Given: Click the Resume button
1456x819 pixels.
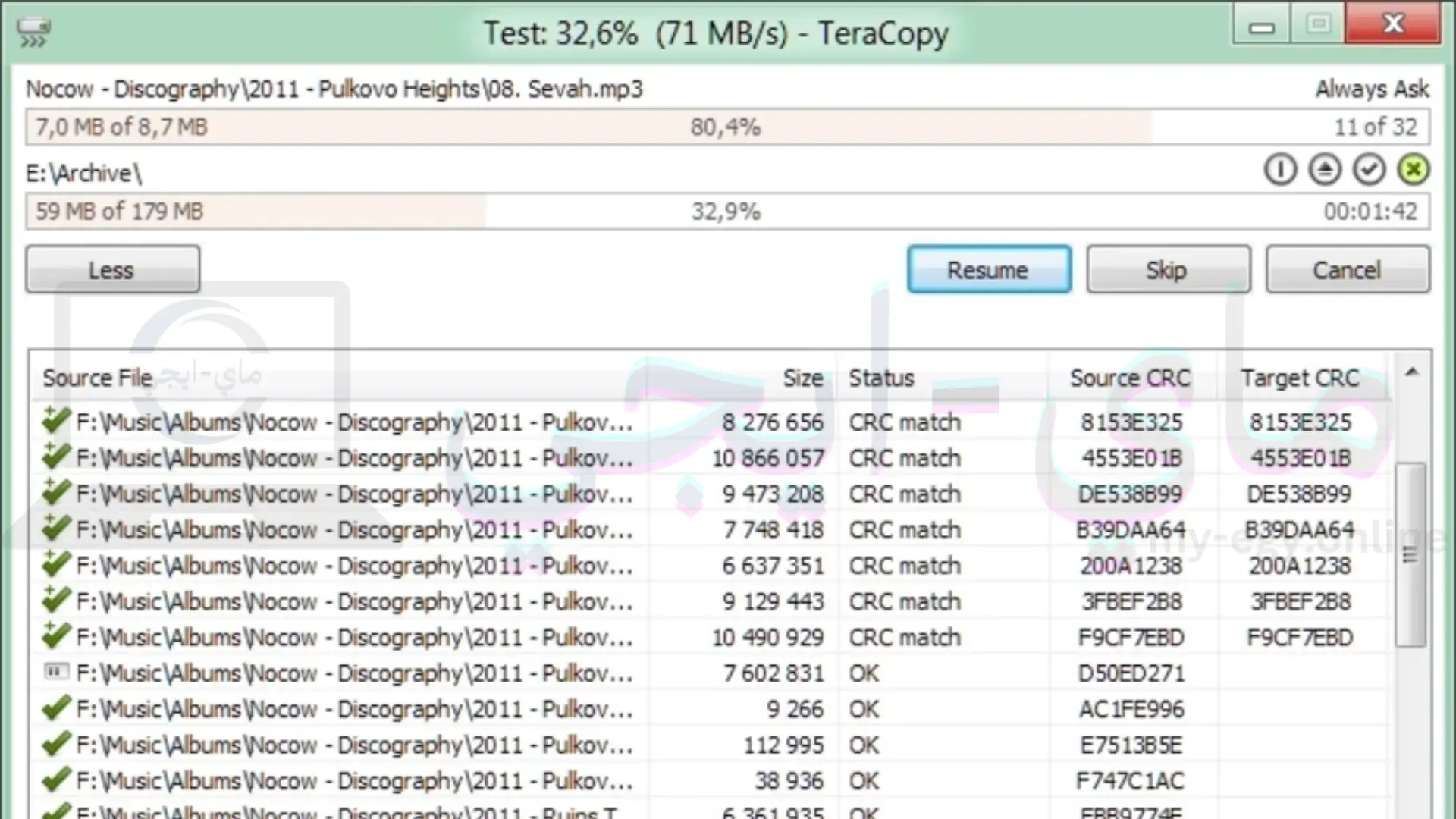Looking at the screenshot, I should [989, 269].
